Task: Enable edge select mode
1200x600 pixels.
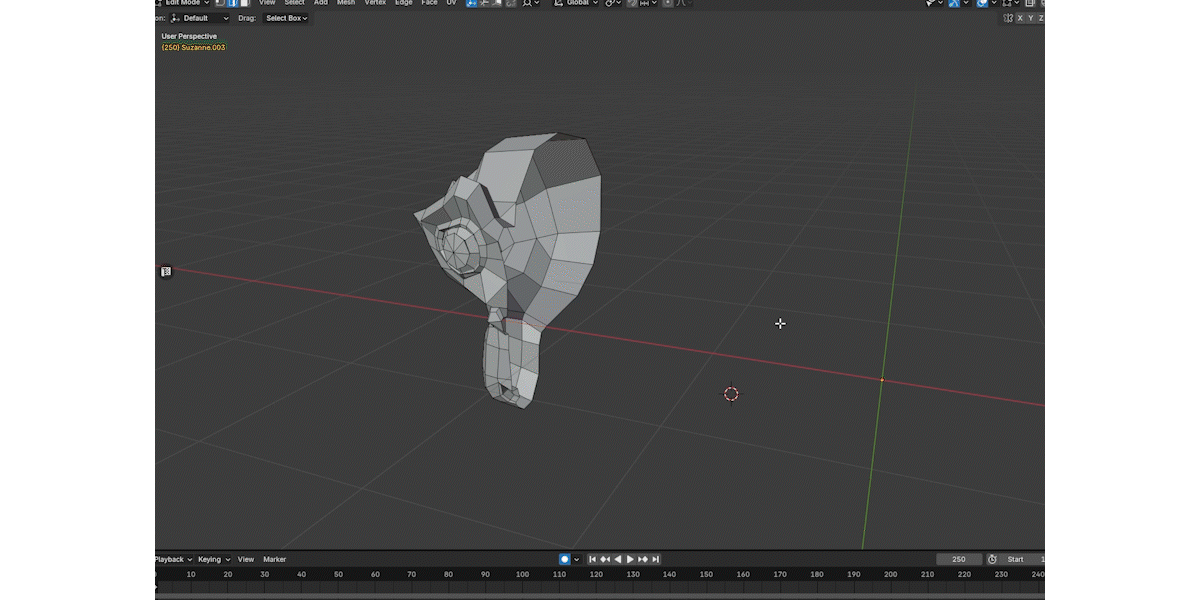Action: [233, 3]
